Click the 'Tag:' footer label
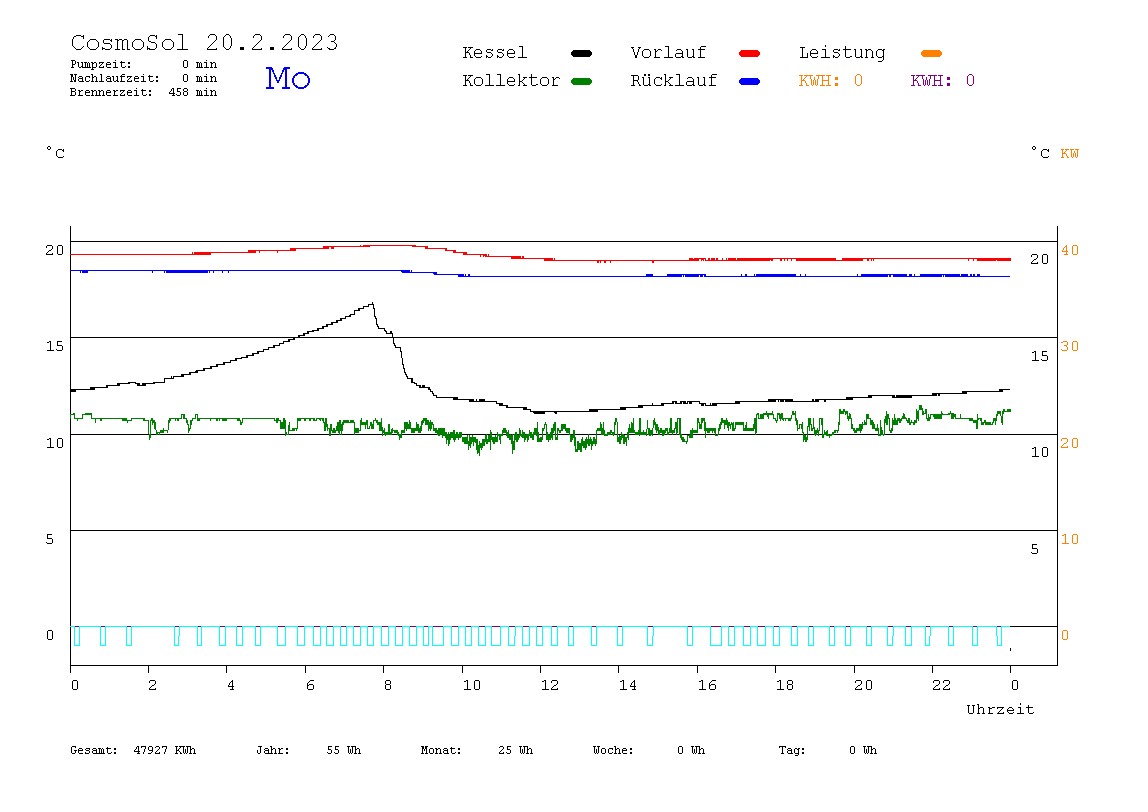 click(x=791, y=750)
